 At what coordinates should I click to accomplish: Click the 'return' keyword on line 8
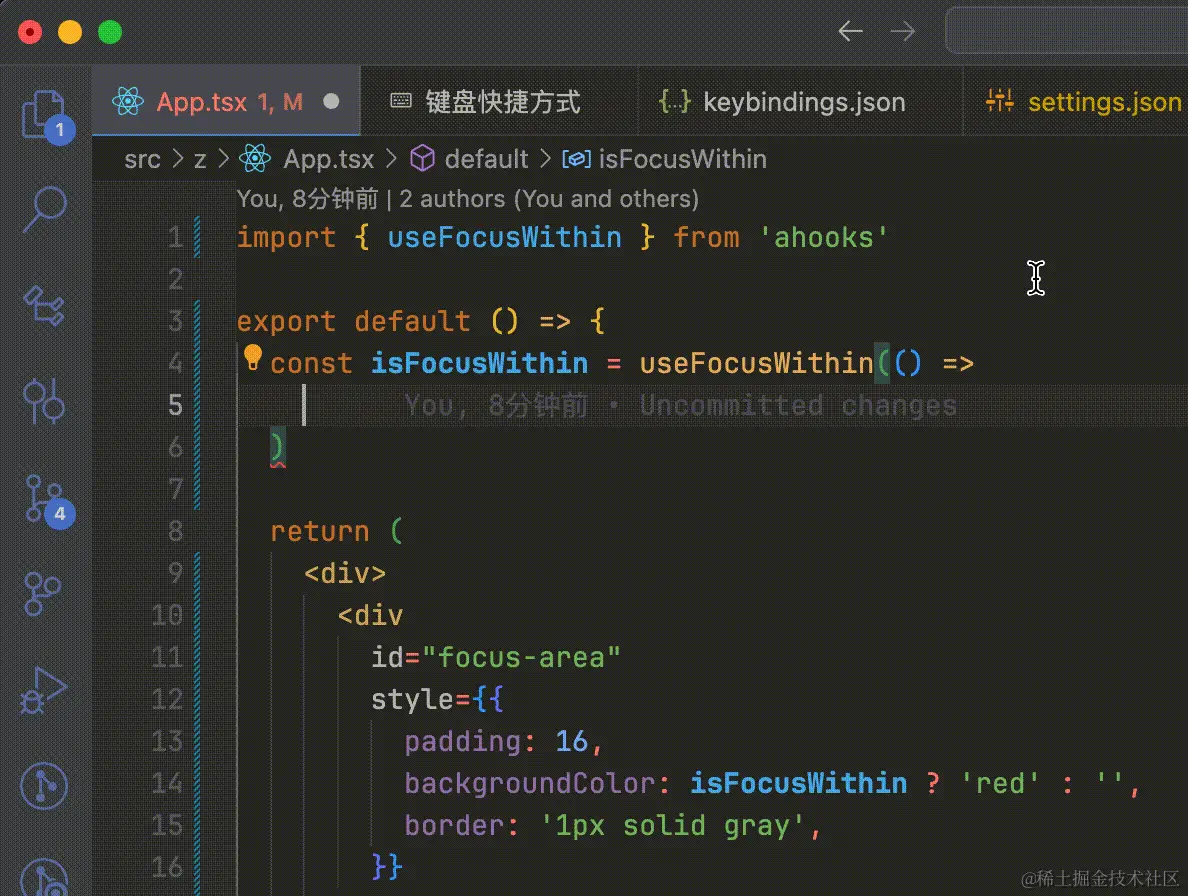coord(320,532)
